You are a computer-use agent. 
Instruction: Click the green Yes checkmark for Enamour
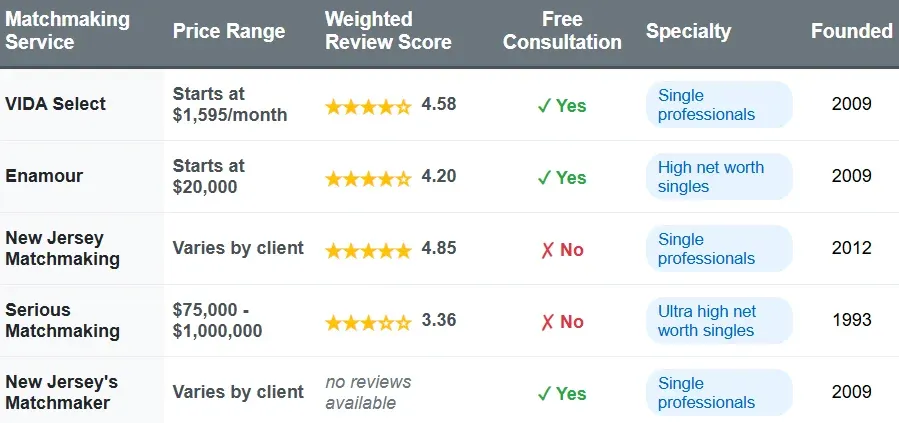(562, 178)
